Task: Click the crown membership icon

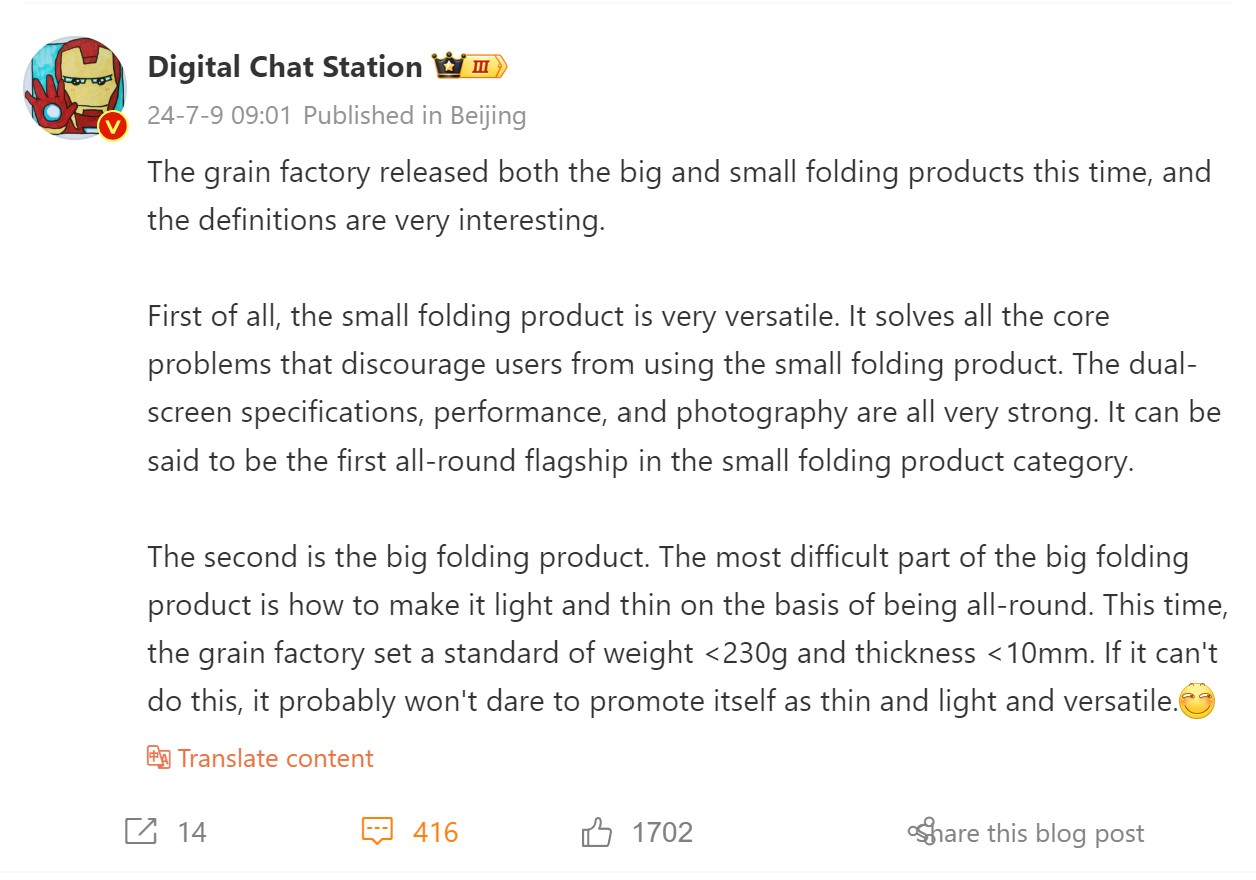Action: (x=446, y=67)
